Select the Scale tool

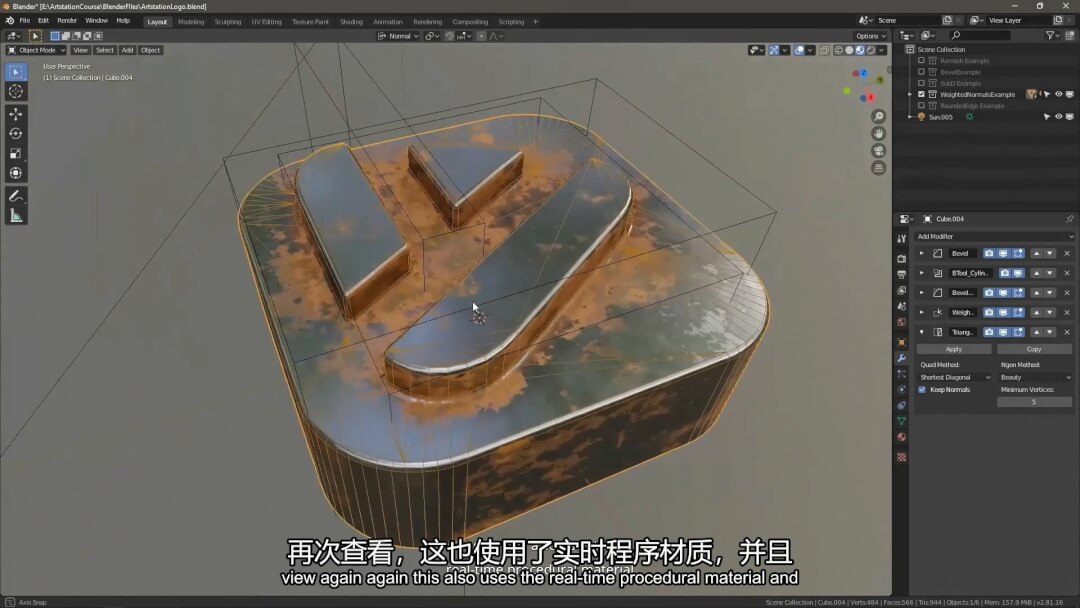point(16,154)
